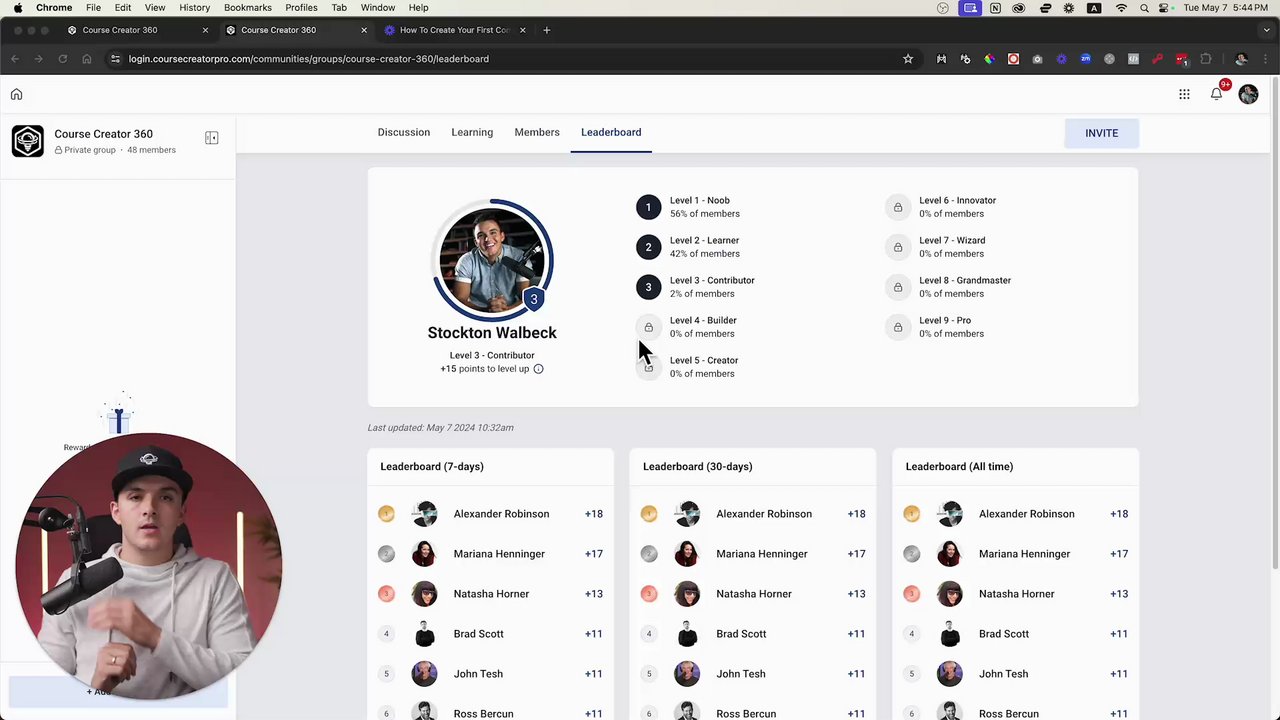Click the Level 3 badge circle
This screenshot has width=1280, height=720.
coord(648,287)
